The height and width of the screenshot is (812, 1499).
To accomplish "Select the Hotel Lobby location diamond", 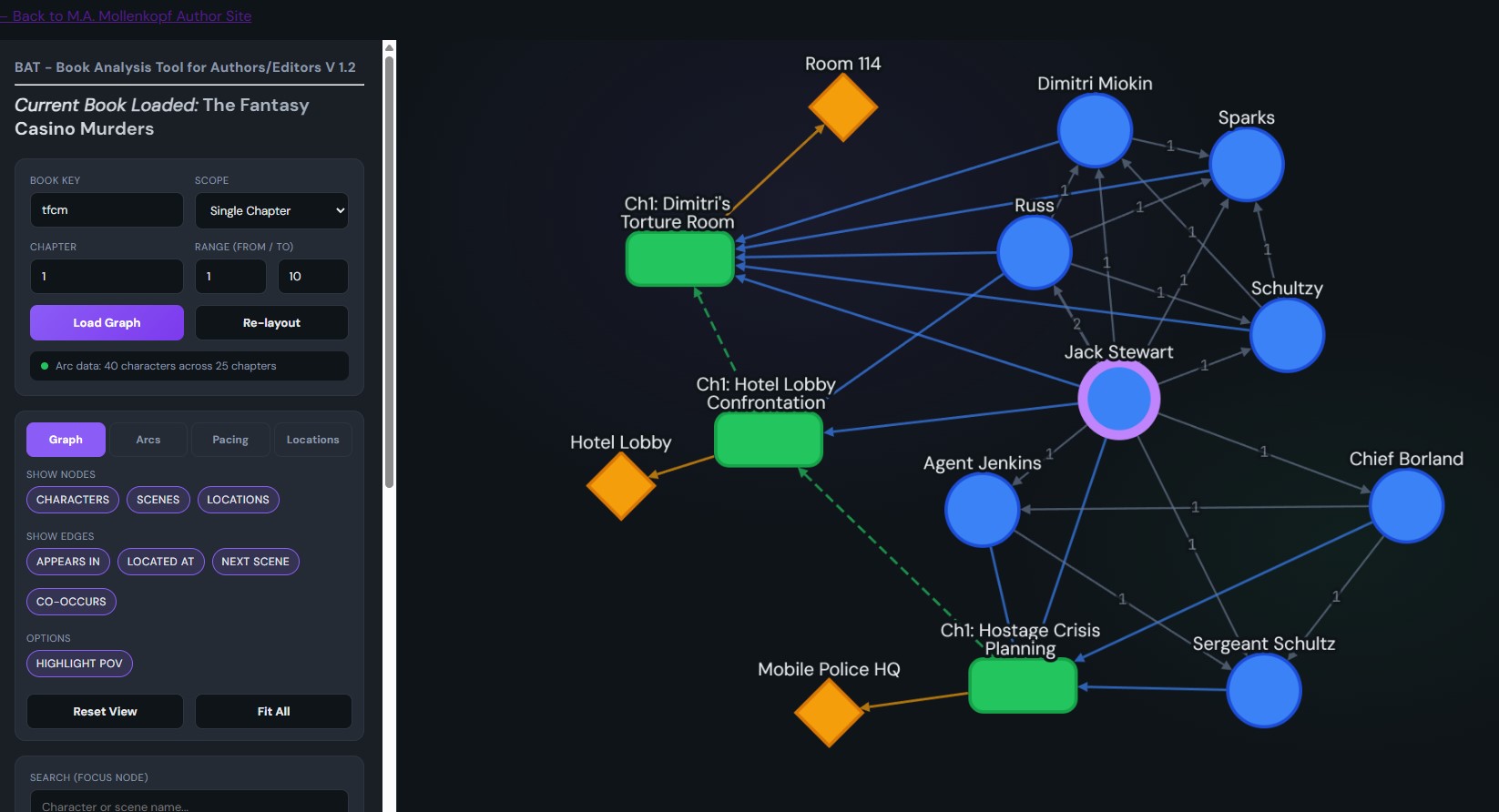I will tap(621, 485).
